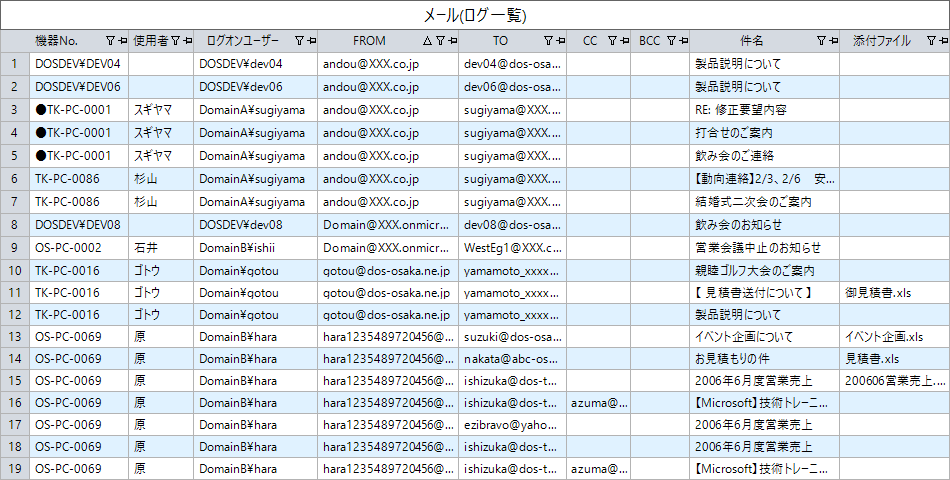This screenshot has height=480, width=950.
Task: Open filter for 使用者 column
Action: (175, 41)
